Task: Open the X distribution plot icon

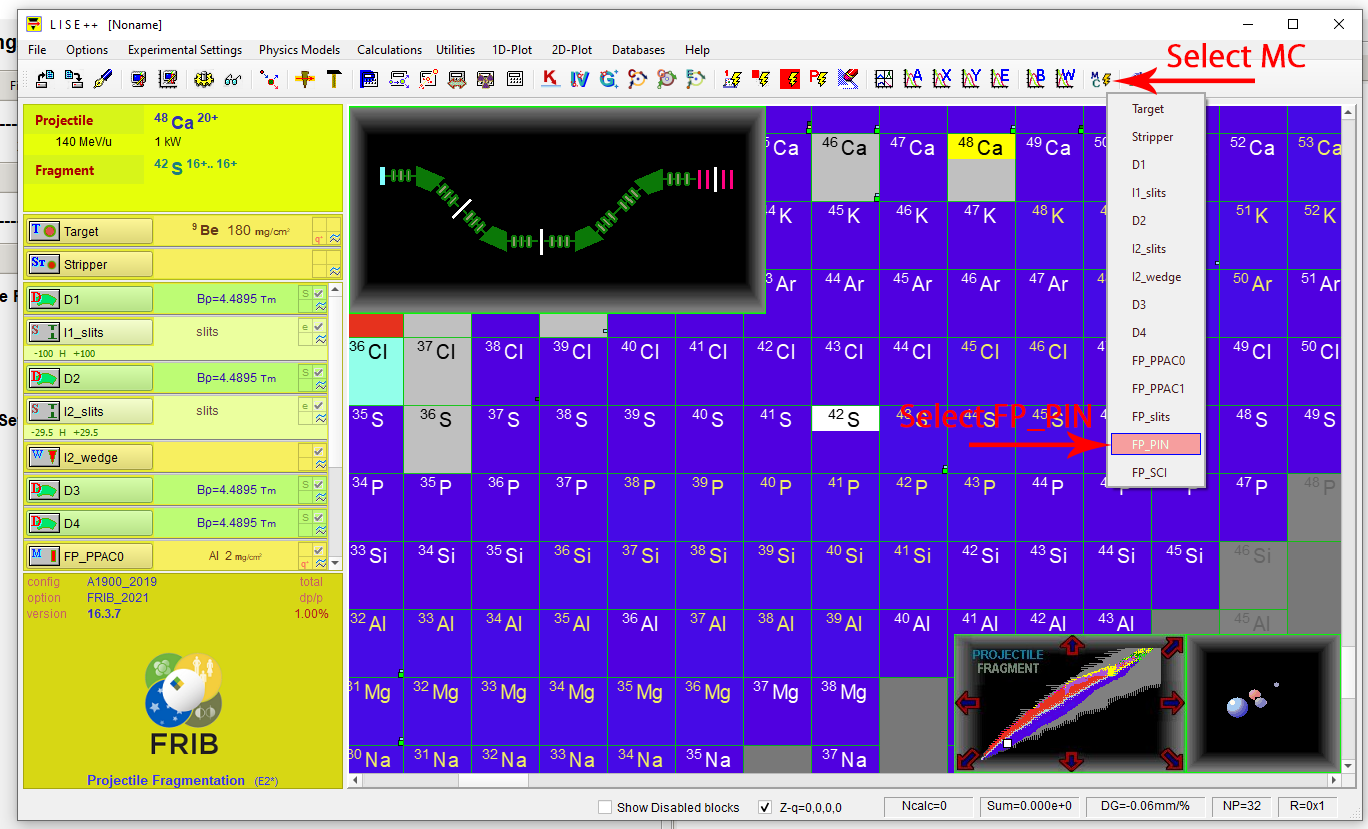Action: coord(942,79)
